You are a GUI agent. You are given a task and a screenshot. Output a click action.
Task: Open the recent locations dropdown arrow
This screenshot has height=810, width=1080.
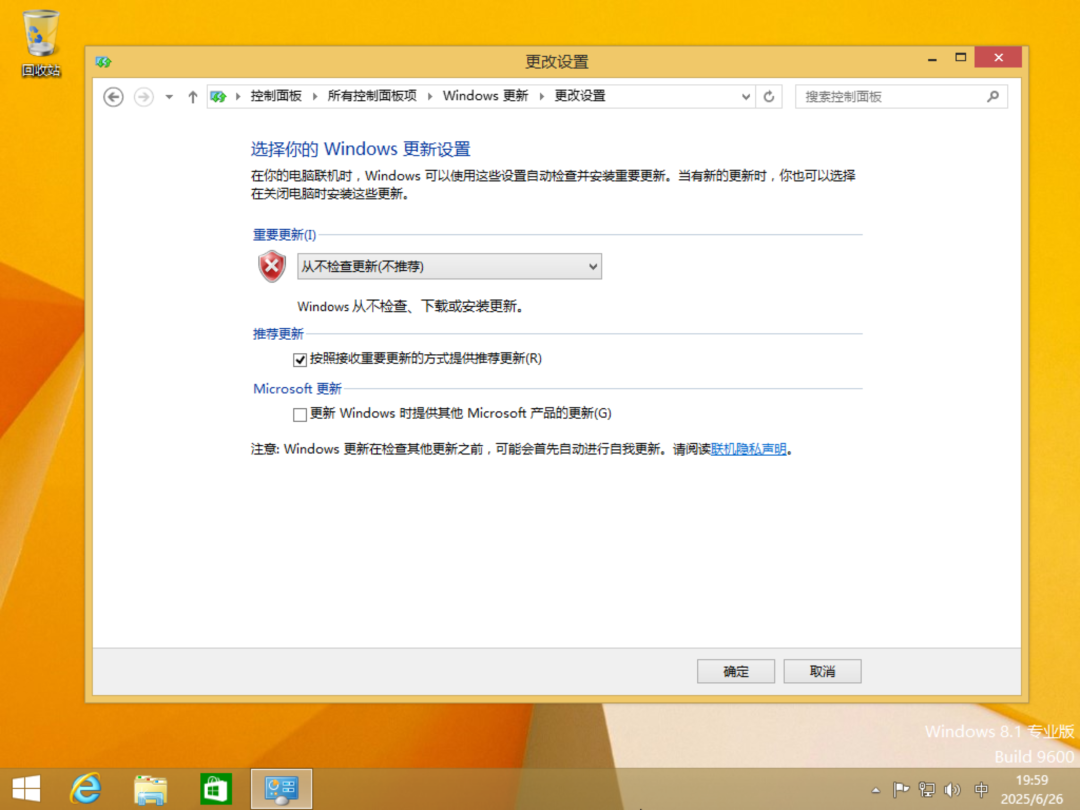tap(169, 97)
